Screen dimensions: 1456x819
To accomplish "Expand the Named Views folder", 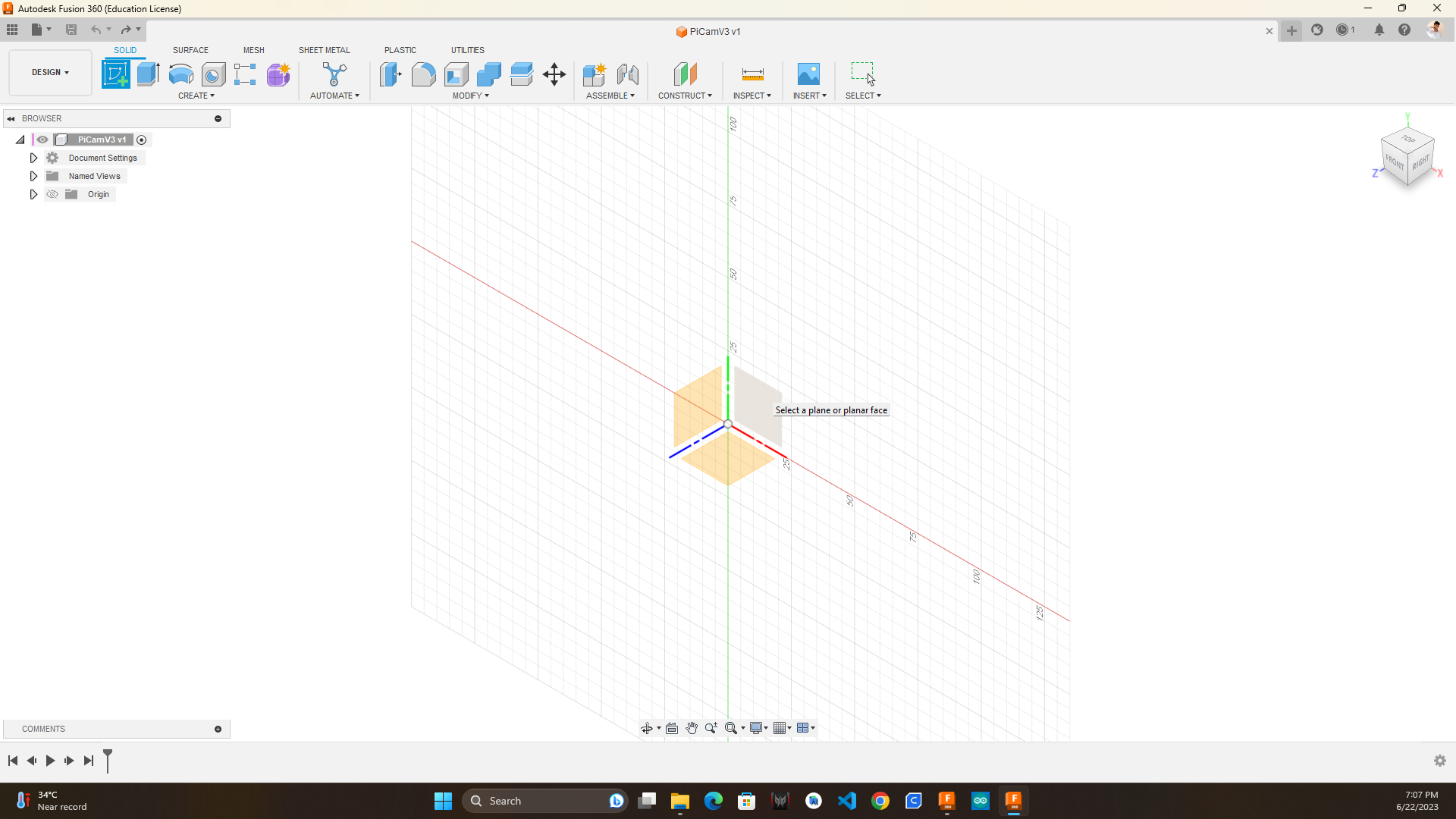I will point(33,176).
